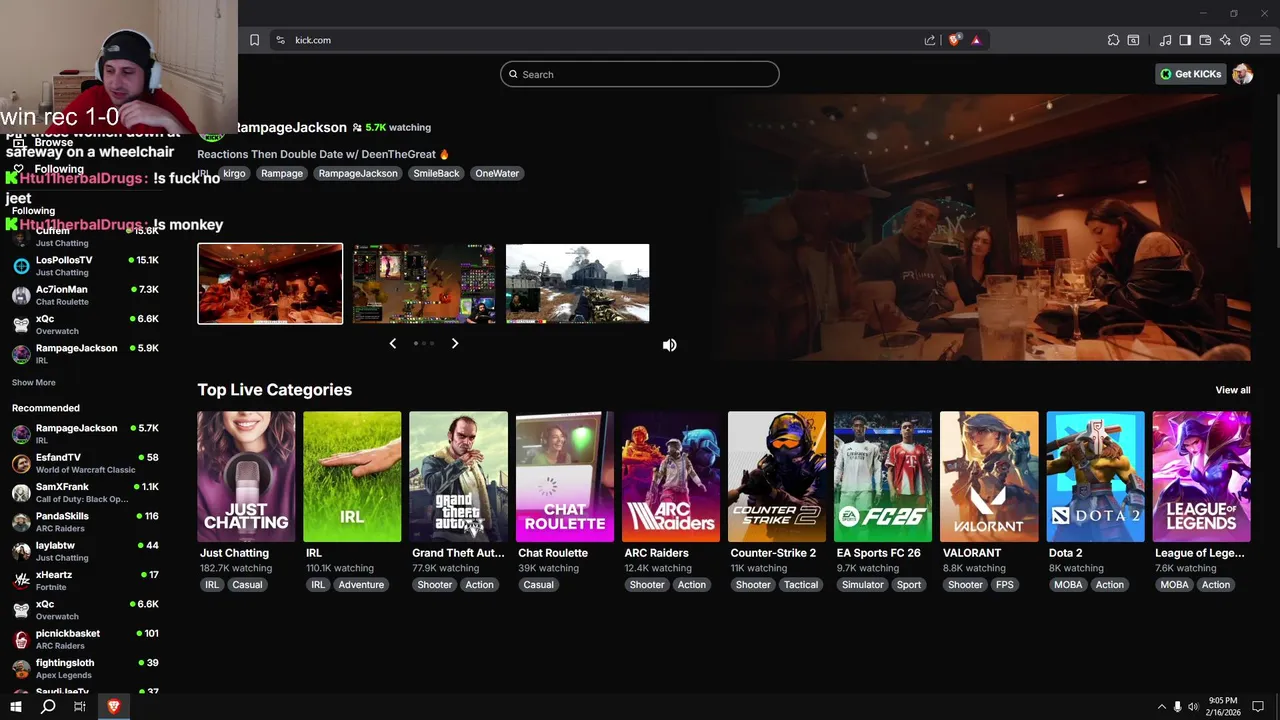Open the browser extensions puzzle icon
The image size is (1280, 720).
pos(1113,40)
